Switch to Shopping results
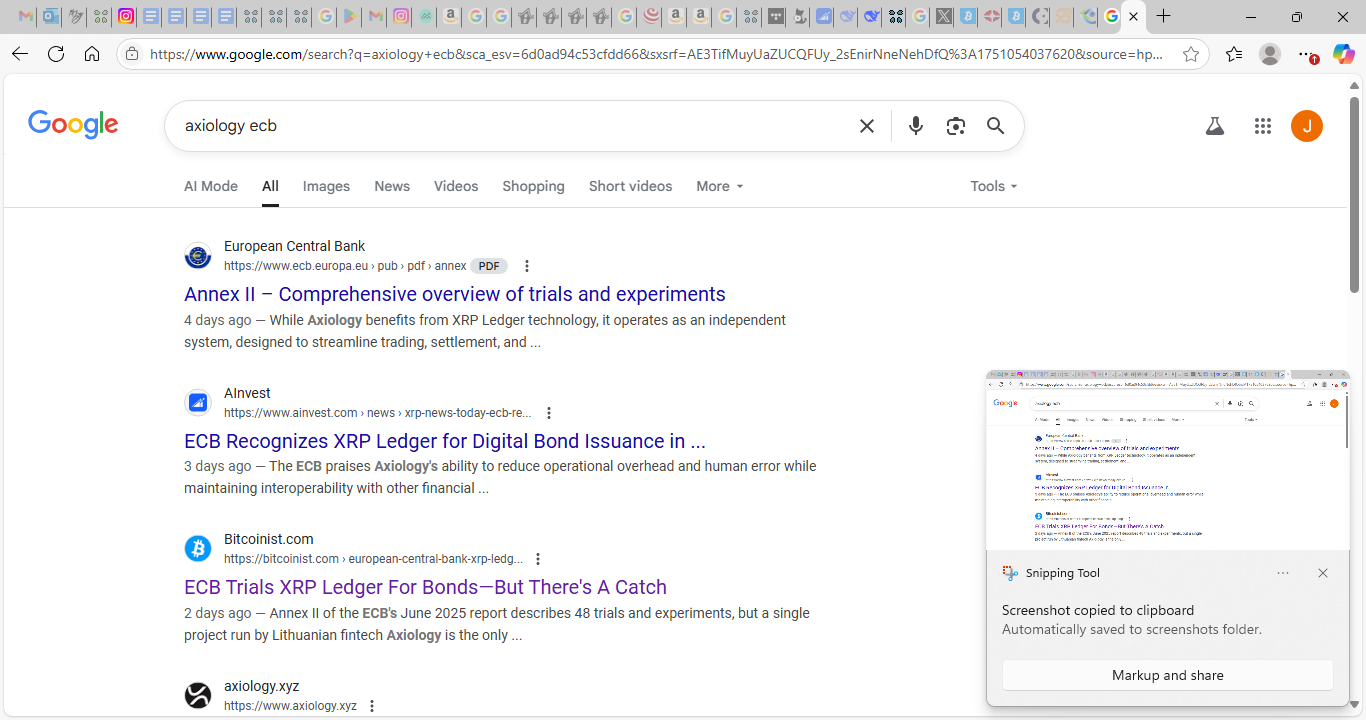Image resolution: width=1366 pixels, height=720 pixels. coord(533,186)
